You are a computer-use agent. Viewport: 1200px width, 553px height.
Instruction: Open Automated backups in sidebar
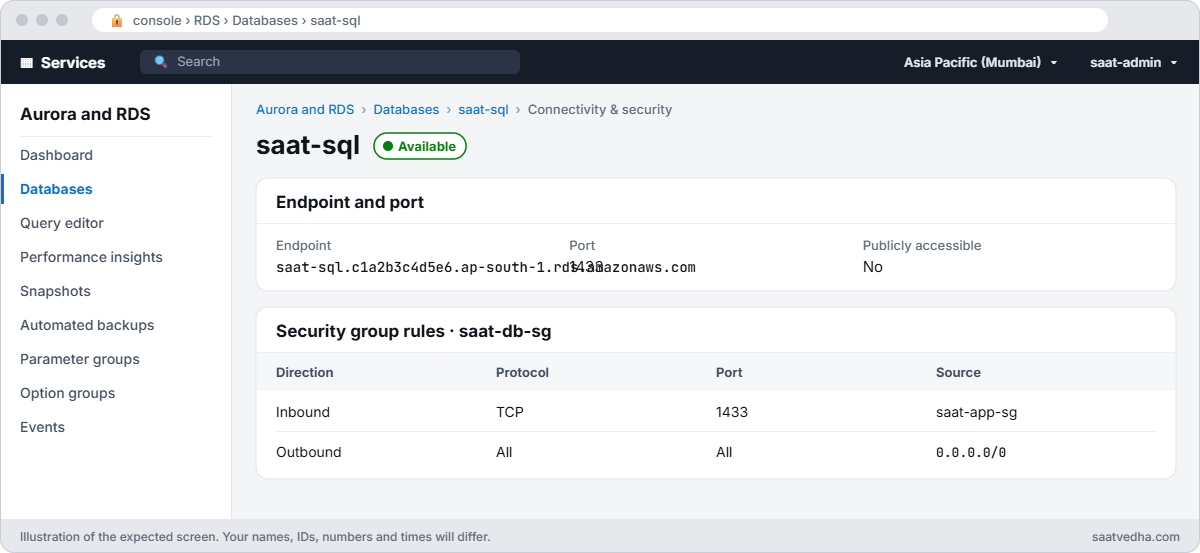click(x=87, y=325)
